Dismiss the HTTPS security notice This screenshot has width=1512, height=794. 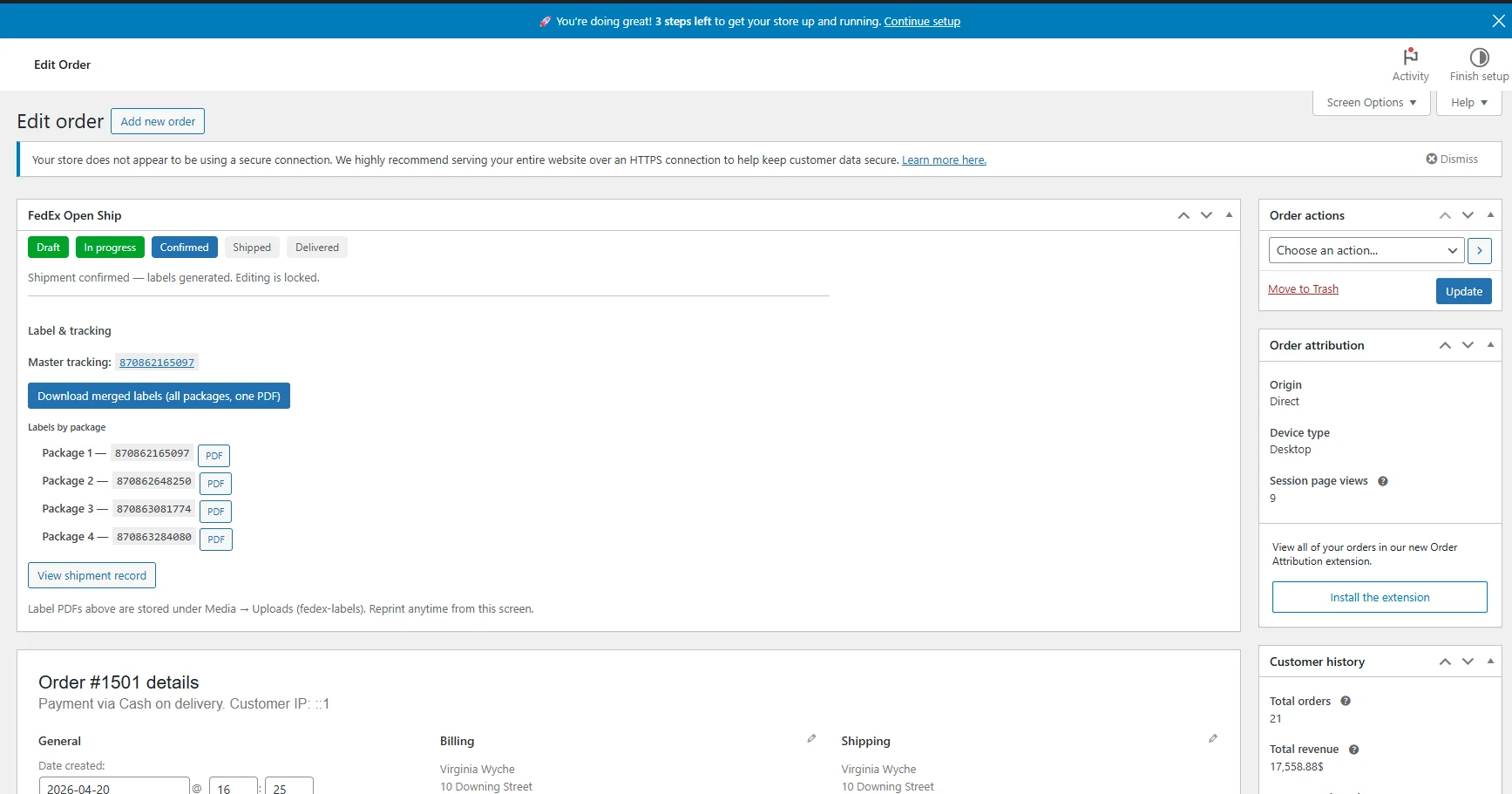(x=1452, y=159)
